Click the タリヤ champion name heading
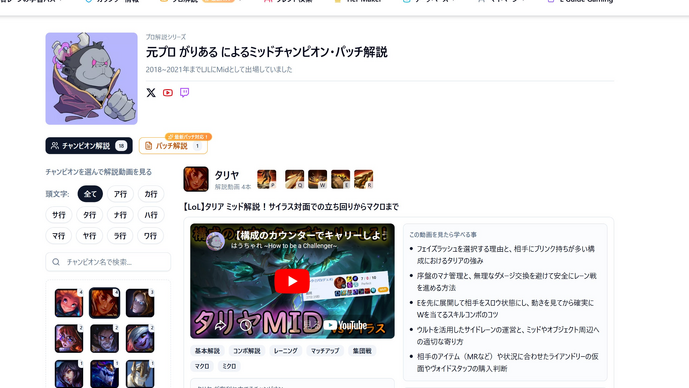689x388 pixels. [227, 175]
